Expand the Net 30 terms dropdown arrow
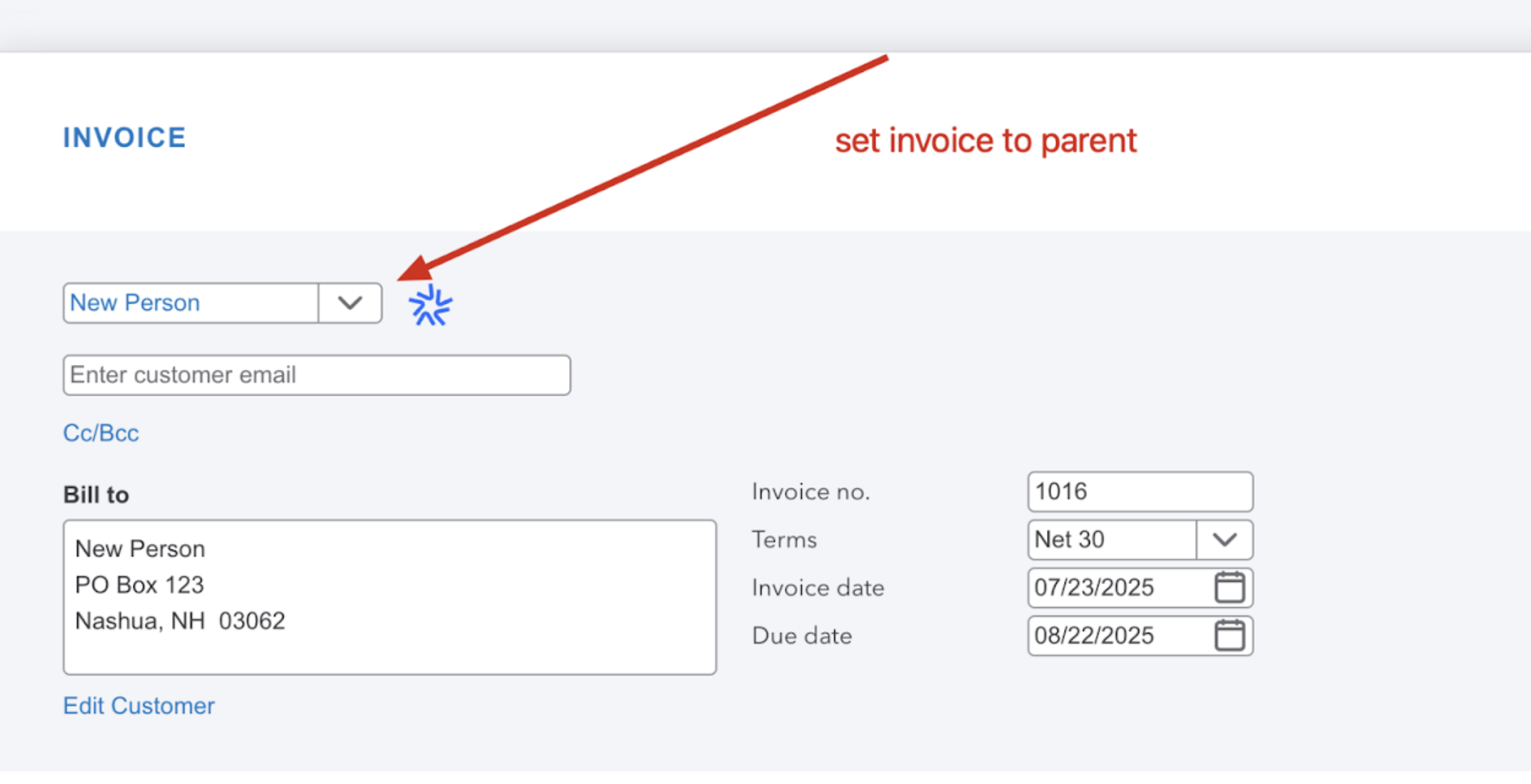1531x784 pixels. coord(1225,539)
